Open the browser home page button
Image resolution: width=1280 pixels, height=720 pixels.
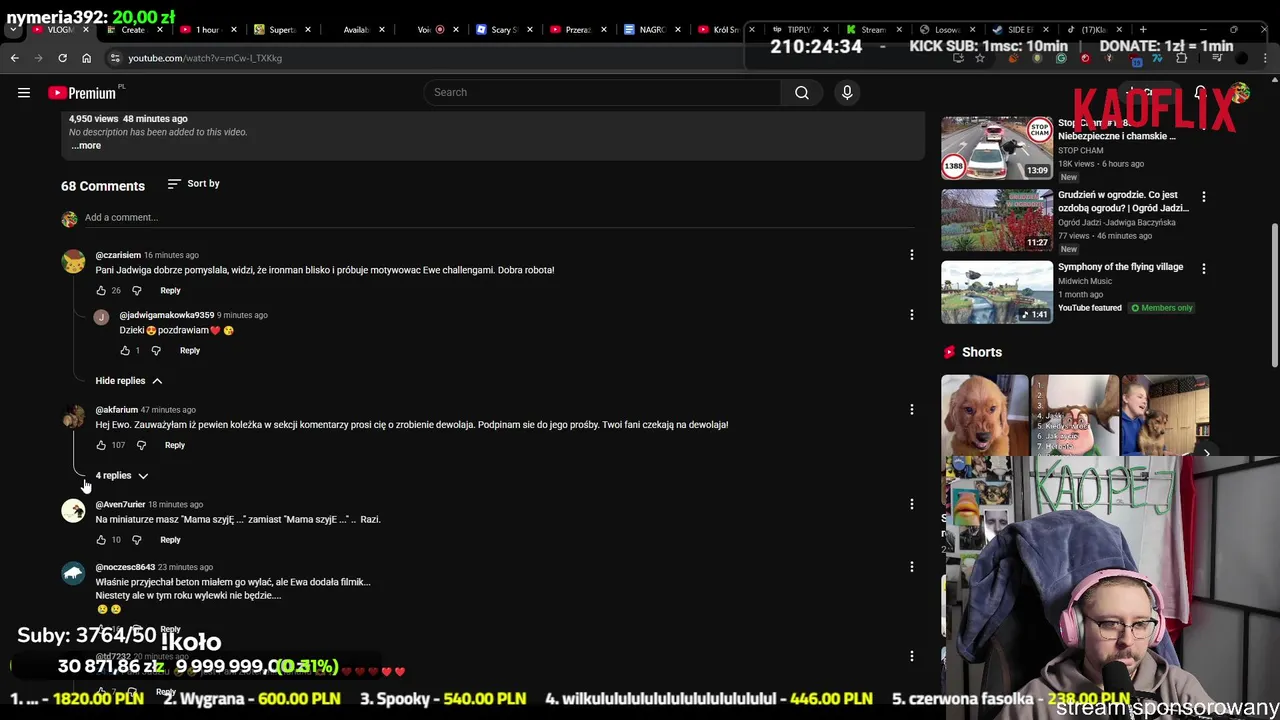pyautogui.click(x=86, y=58)
